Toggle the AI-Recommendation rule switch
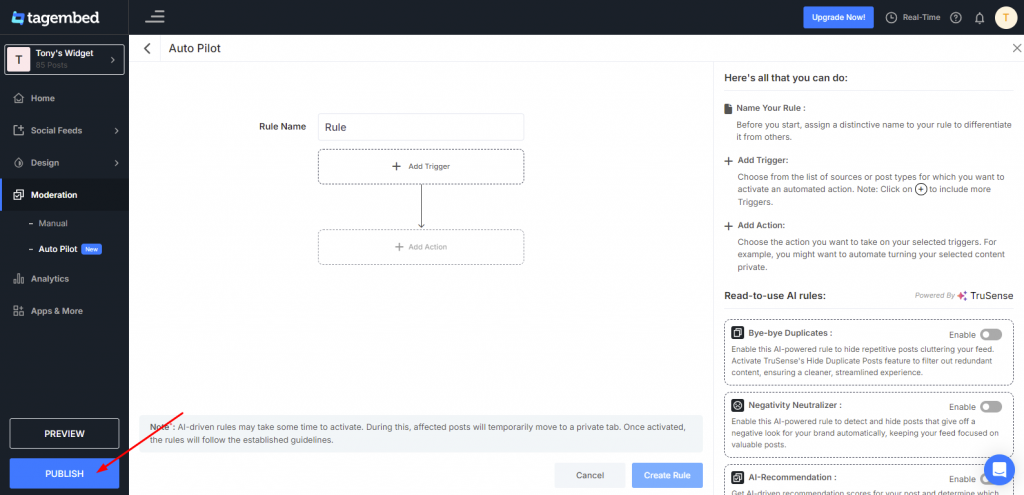 point(991,479)
